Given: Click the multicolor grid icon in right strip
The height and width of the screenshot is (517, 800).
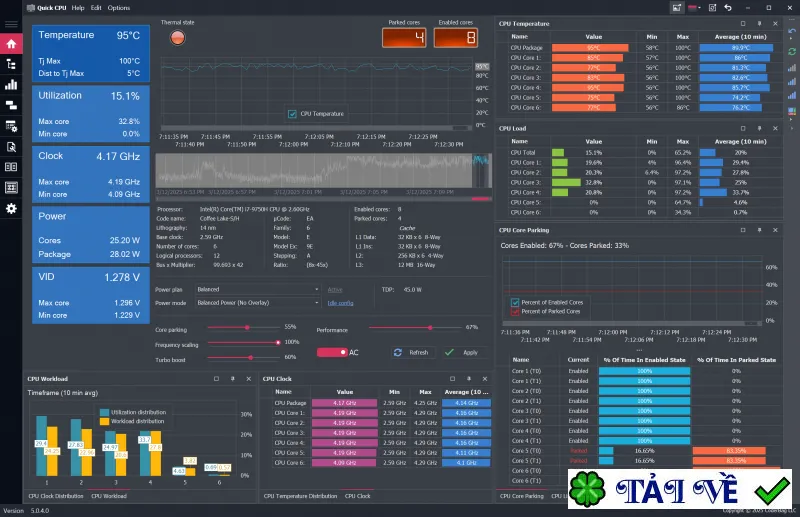Looking at the screenshot, I should (x=792, y=111).
